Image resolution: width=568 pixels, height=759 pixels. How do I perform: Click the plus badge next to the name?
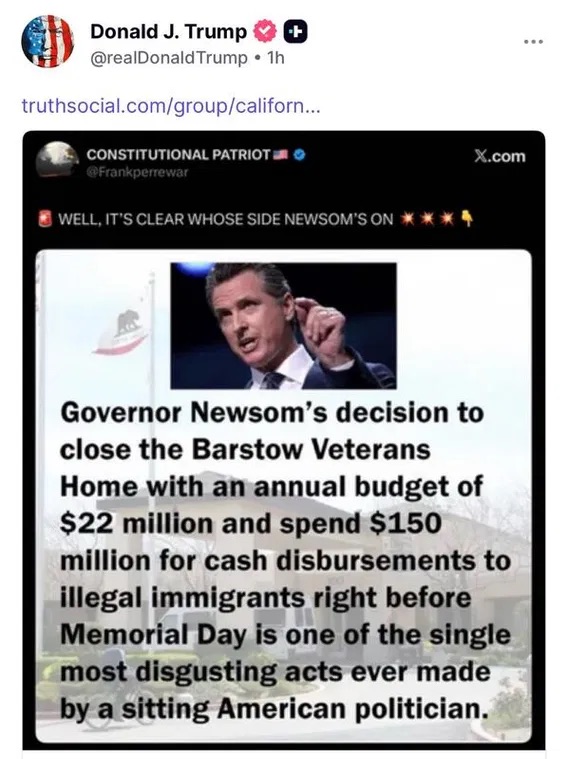(294, 32)
